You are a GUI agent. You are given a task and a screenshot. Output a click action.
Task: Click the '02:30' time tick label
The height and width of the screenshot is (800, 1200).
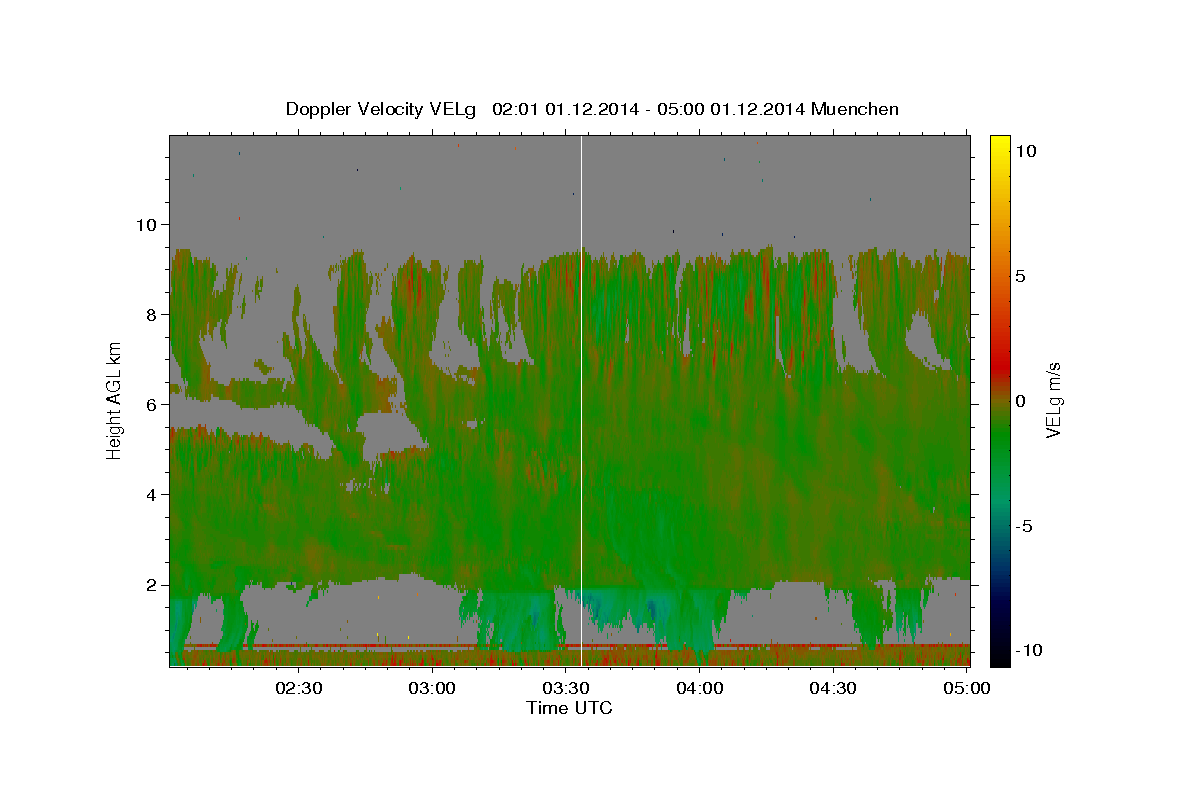point(299,688)
